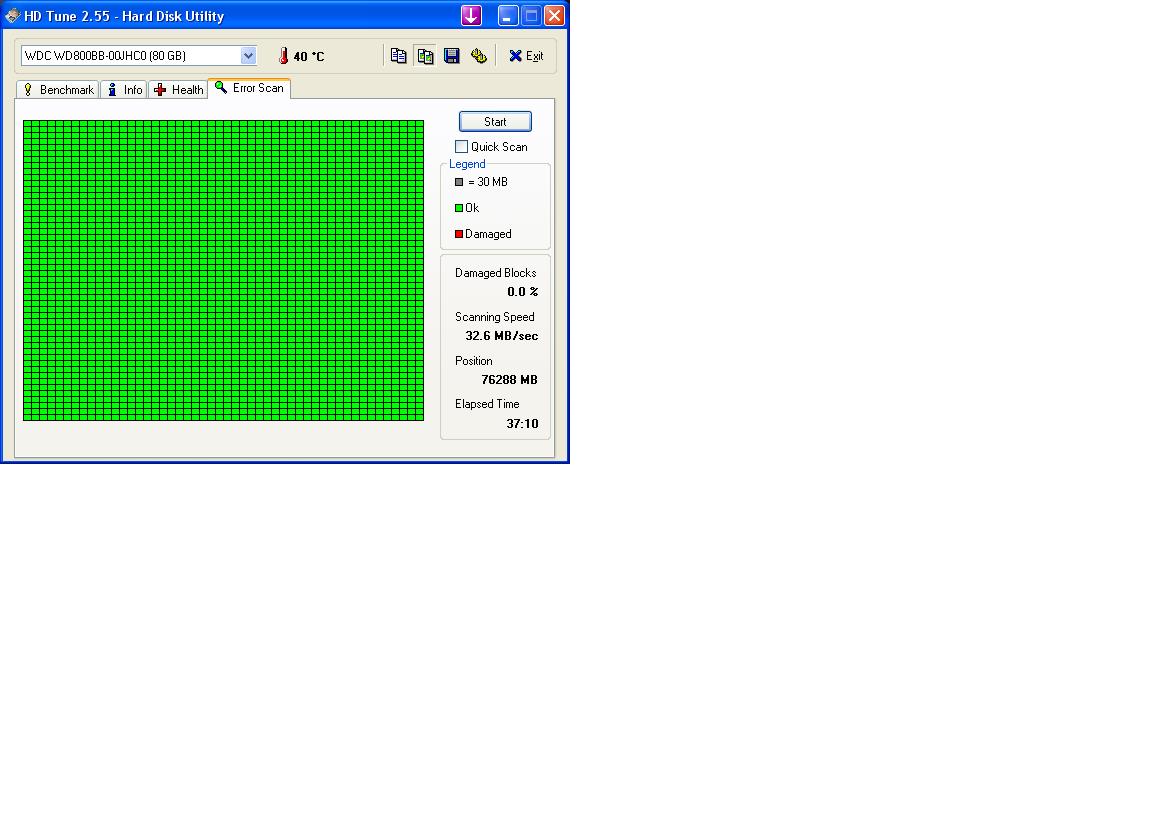Click the red Damaged legend square
The width and height of the screenshot is (1149, 831).
point(459,234)
